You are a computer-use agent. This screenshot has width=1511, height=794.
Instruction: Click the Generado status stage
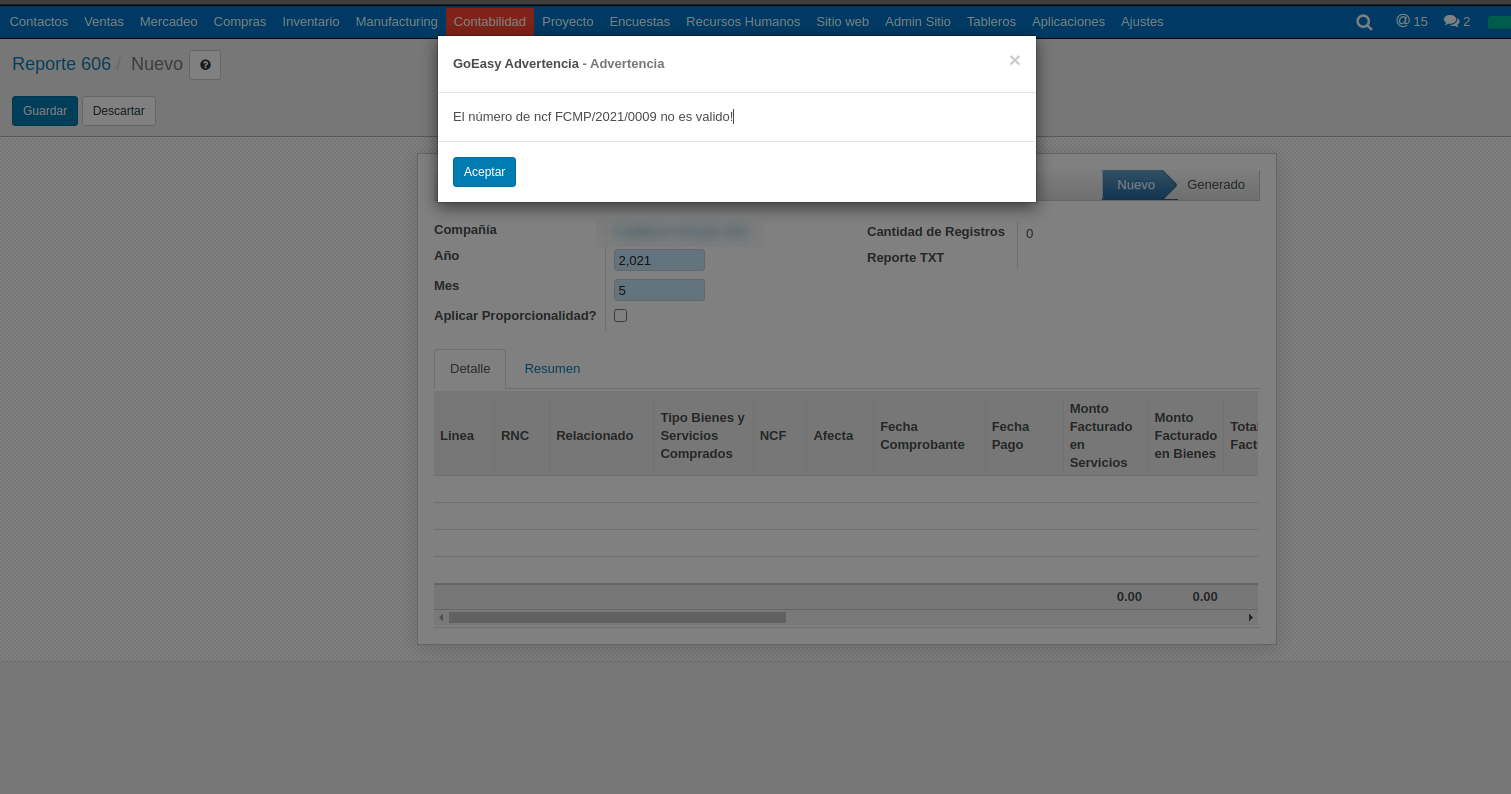(1216, 185)
